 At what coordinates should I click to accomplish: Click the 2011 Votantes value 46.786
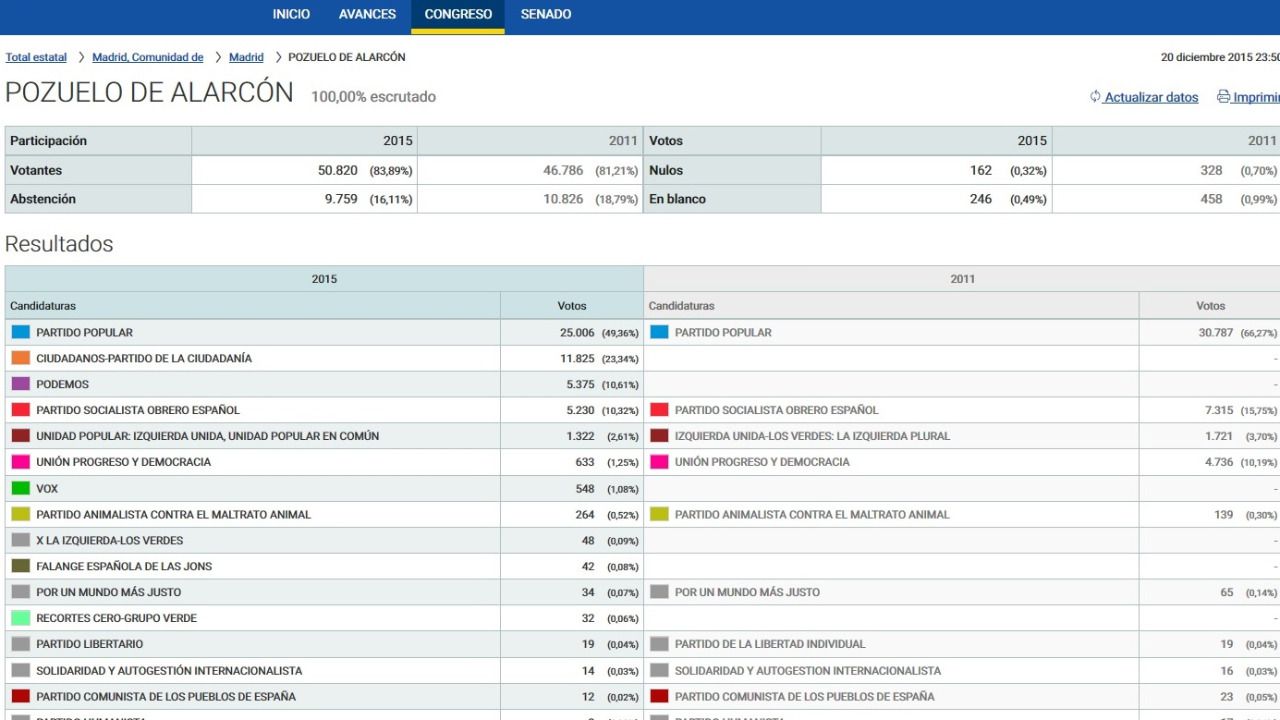563,171
